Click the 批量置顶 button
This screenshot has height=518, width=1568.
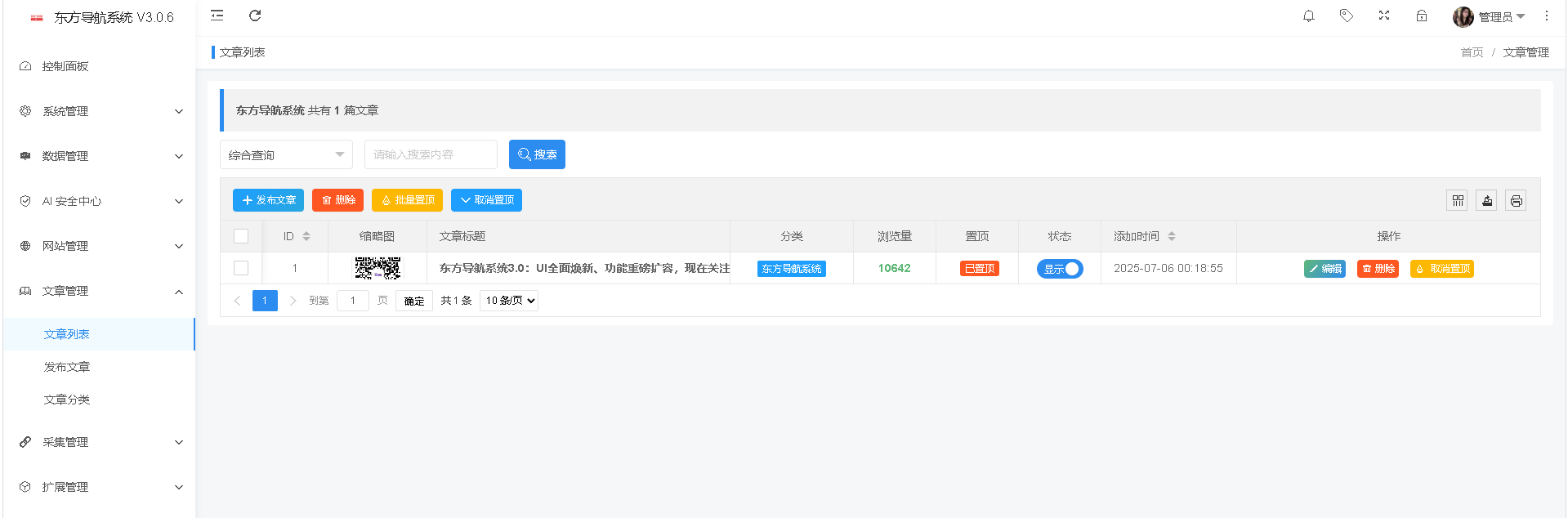click(x=407, y=200)
